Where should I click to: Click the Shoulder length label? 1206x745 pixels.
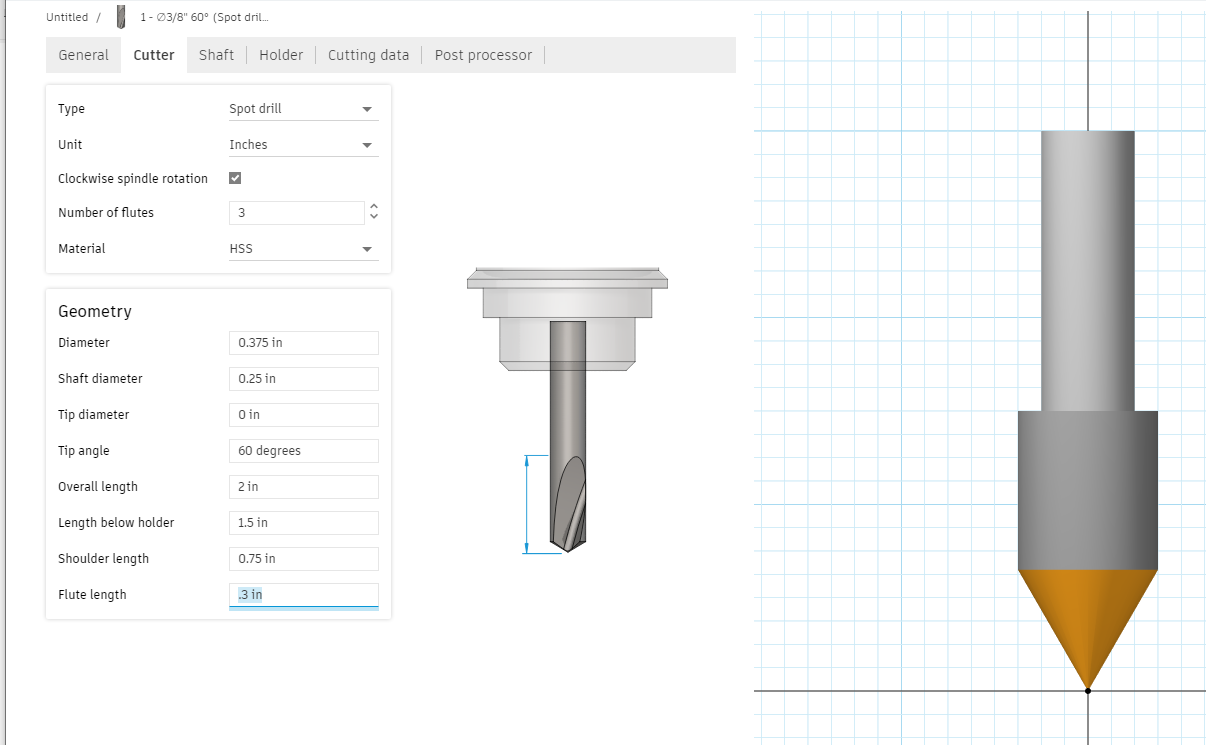103,559
